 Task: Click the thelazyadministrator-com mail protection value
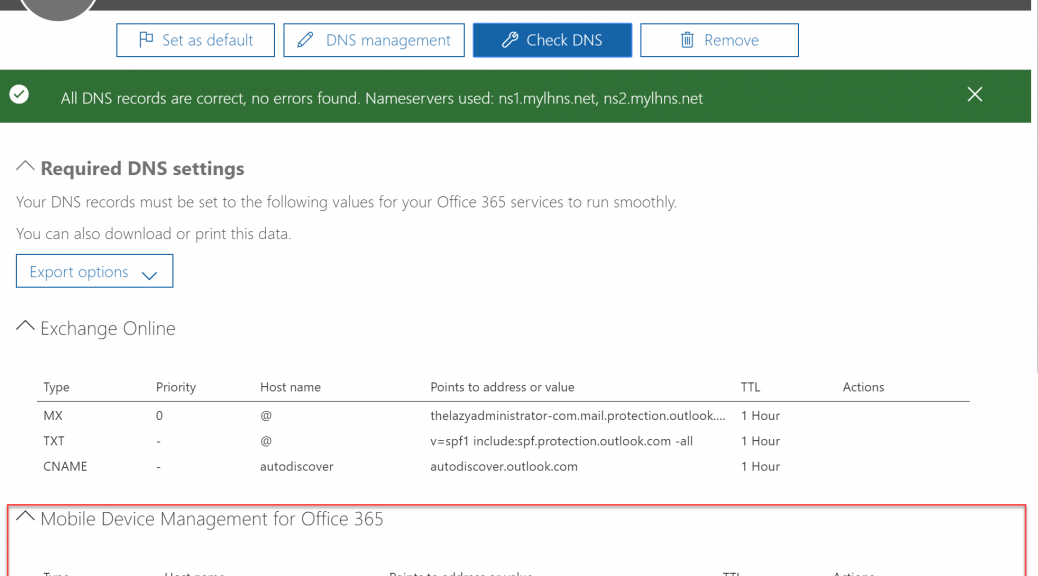point(578,416)
